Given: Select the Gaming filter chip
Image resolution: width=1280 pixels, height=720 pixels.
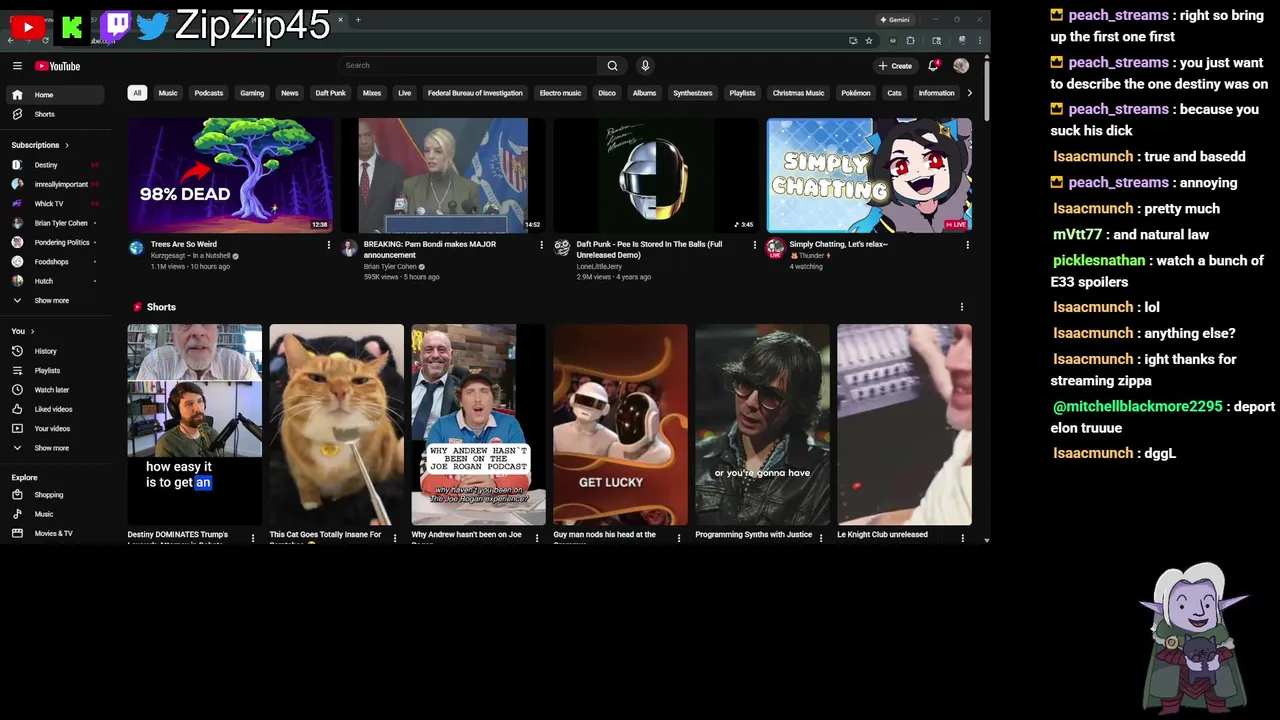Looking at the screenshot, I should click(x=252, y=93).
